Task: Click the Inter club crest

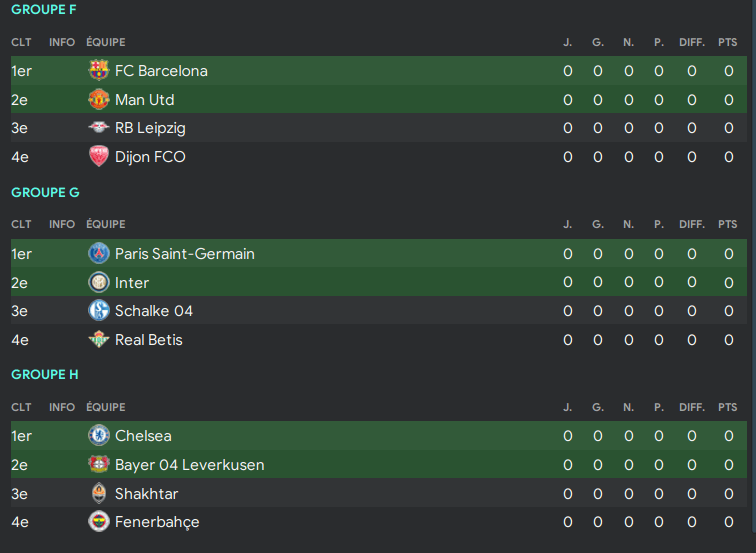Action: click(99, 283)
